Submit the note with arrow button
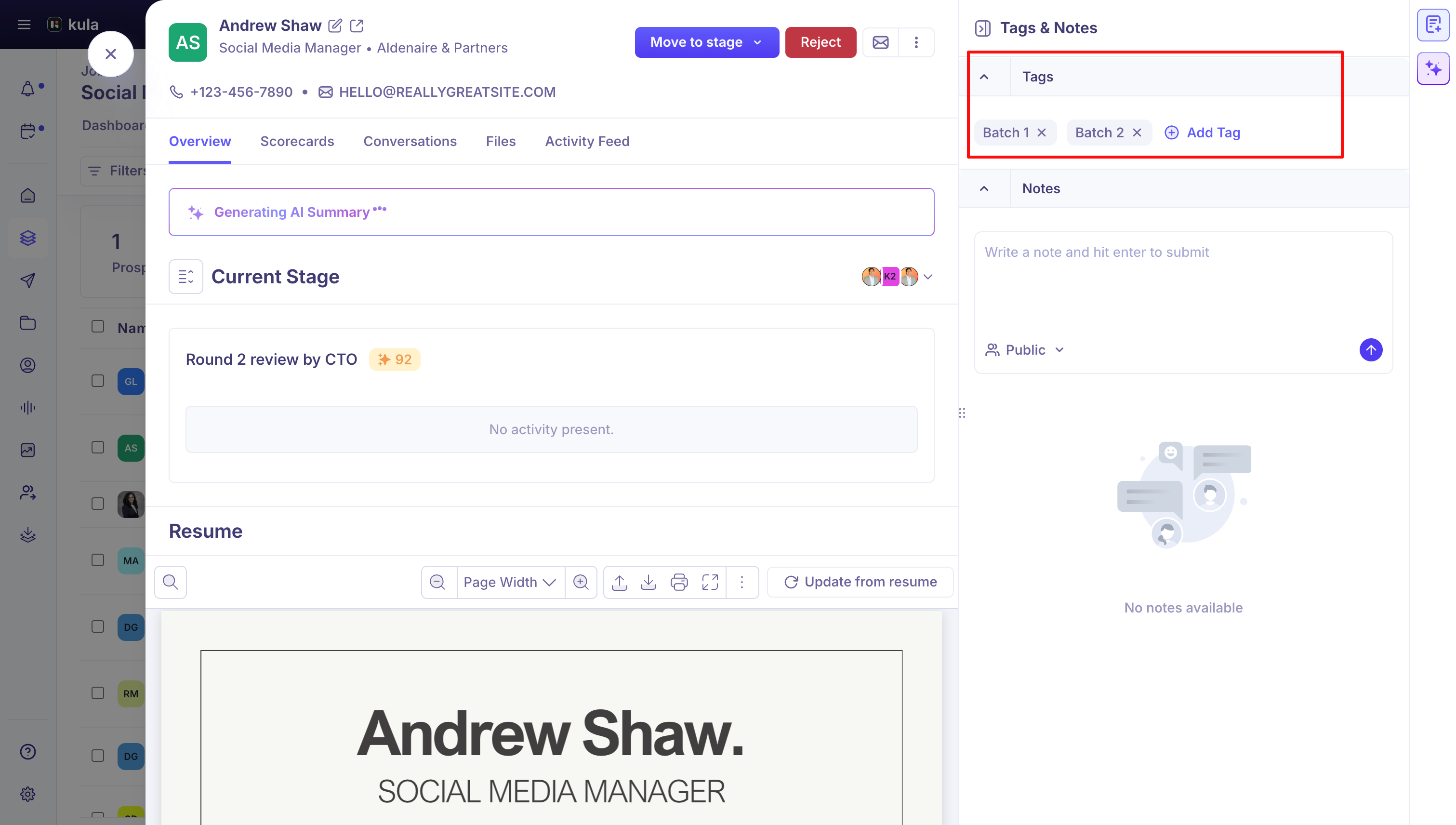Screen dimensions: 1456x825 pos(1370,349)
